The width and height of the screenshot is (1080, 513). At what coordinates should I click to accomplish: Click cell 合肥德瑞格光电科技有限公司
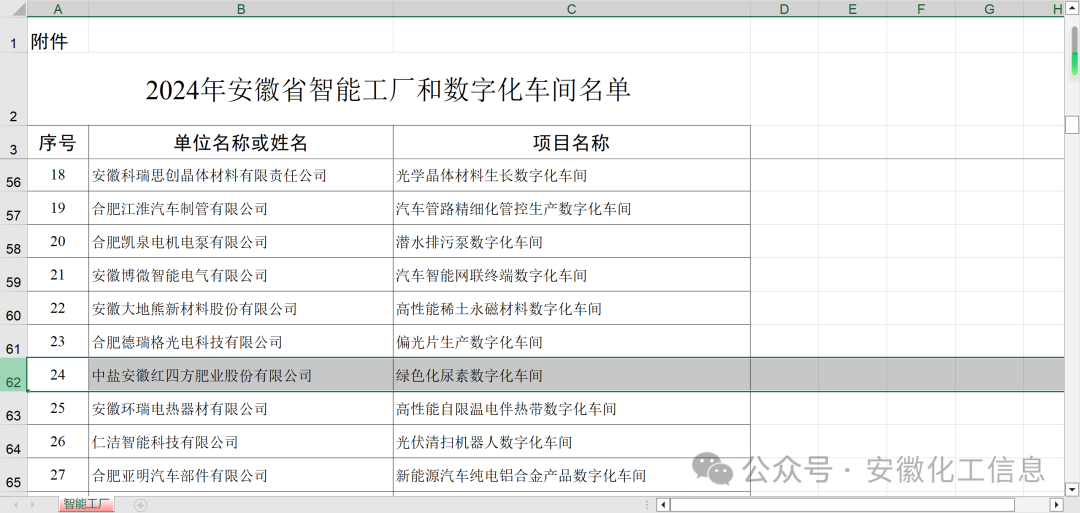pyautogui.click(x=241, y=342)
